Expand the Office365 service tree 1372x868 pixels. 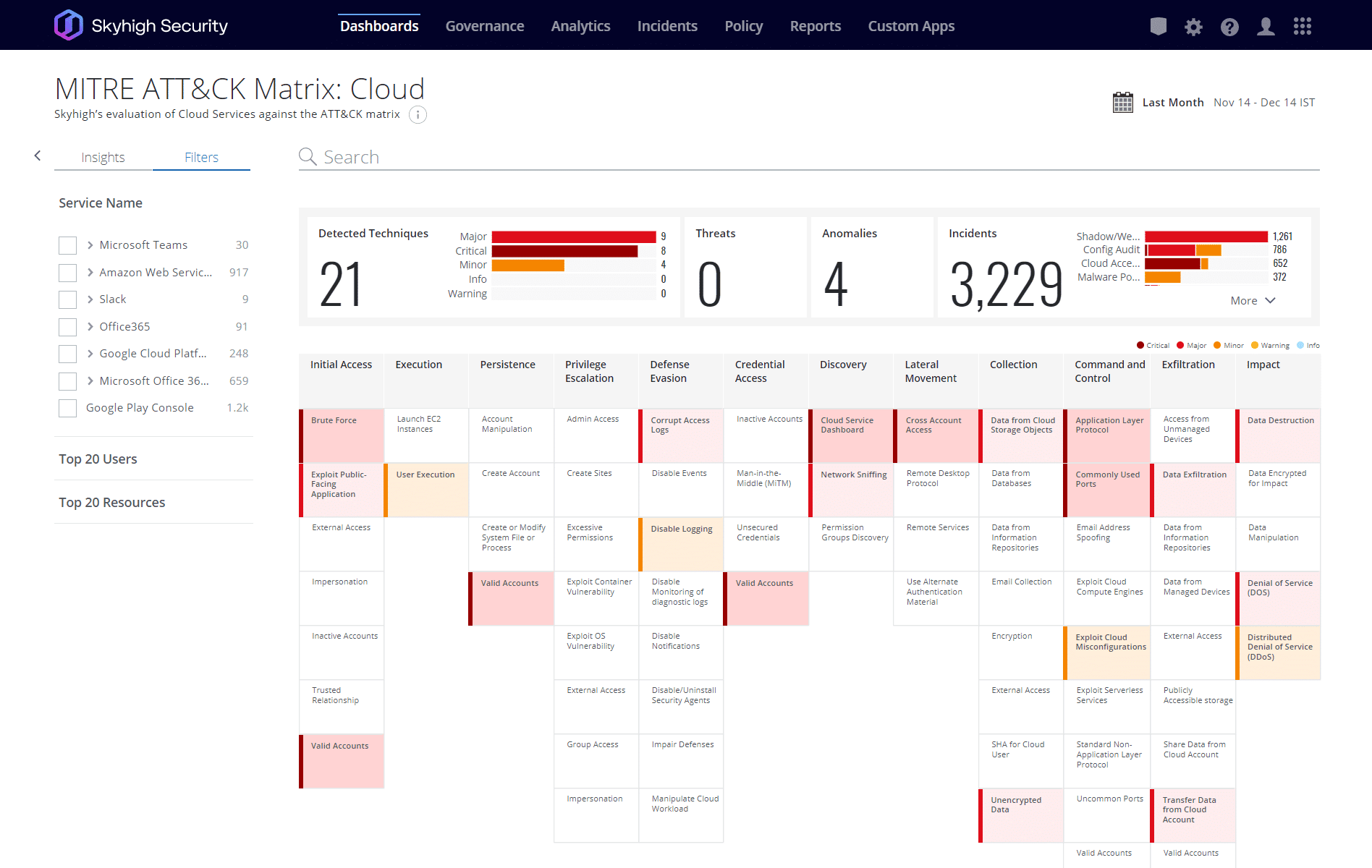click(x=90, y=327)
